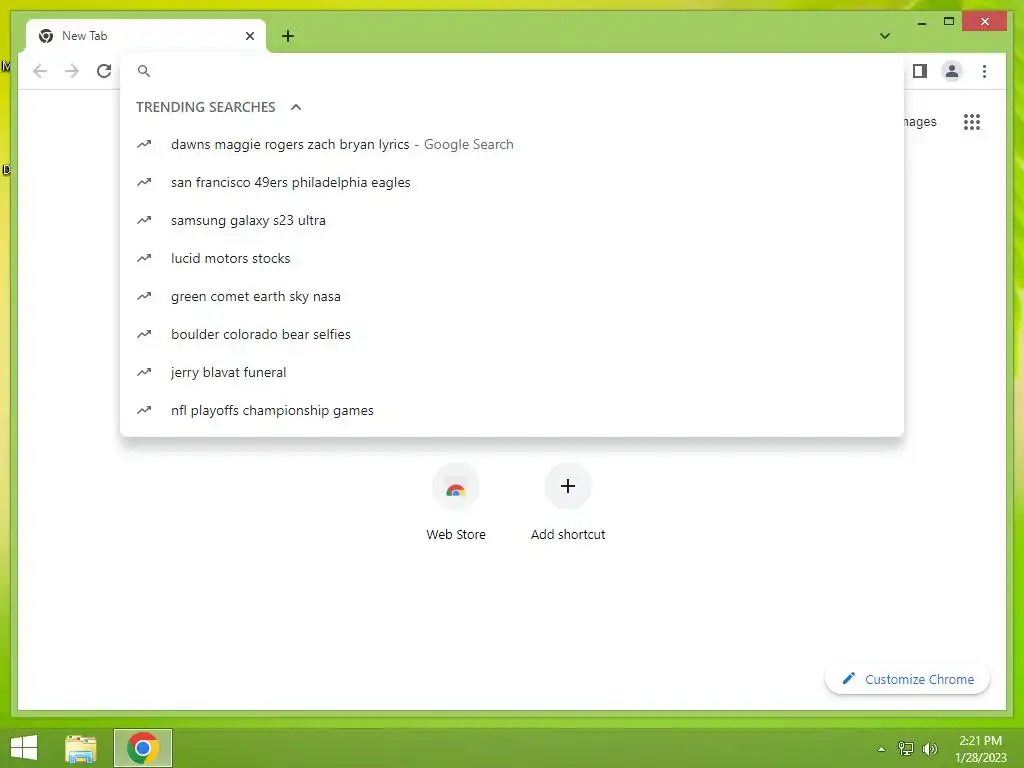This screenshot has height=768, width=1024.
Task: Click the search magnifier icon in the omnibox
Action: point(144,71)
